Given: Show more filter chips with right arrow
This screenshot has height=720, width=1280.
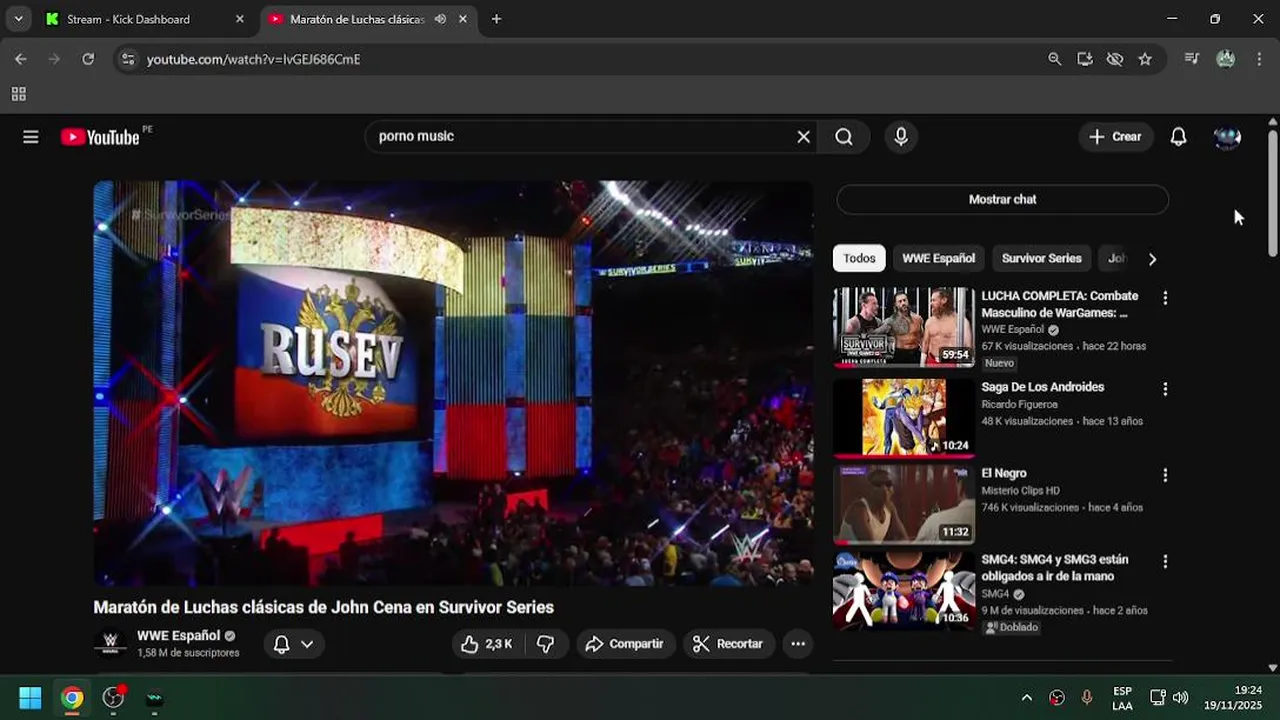Looking at the screenshot, I should 1152,259.
